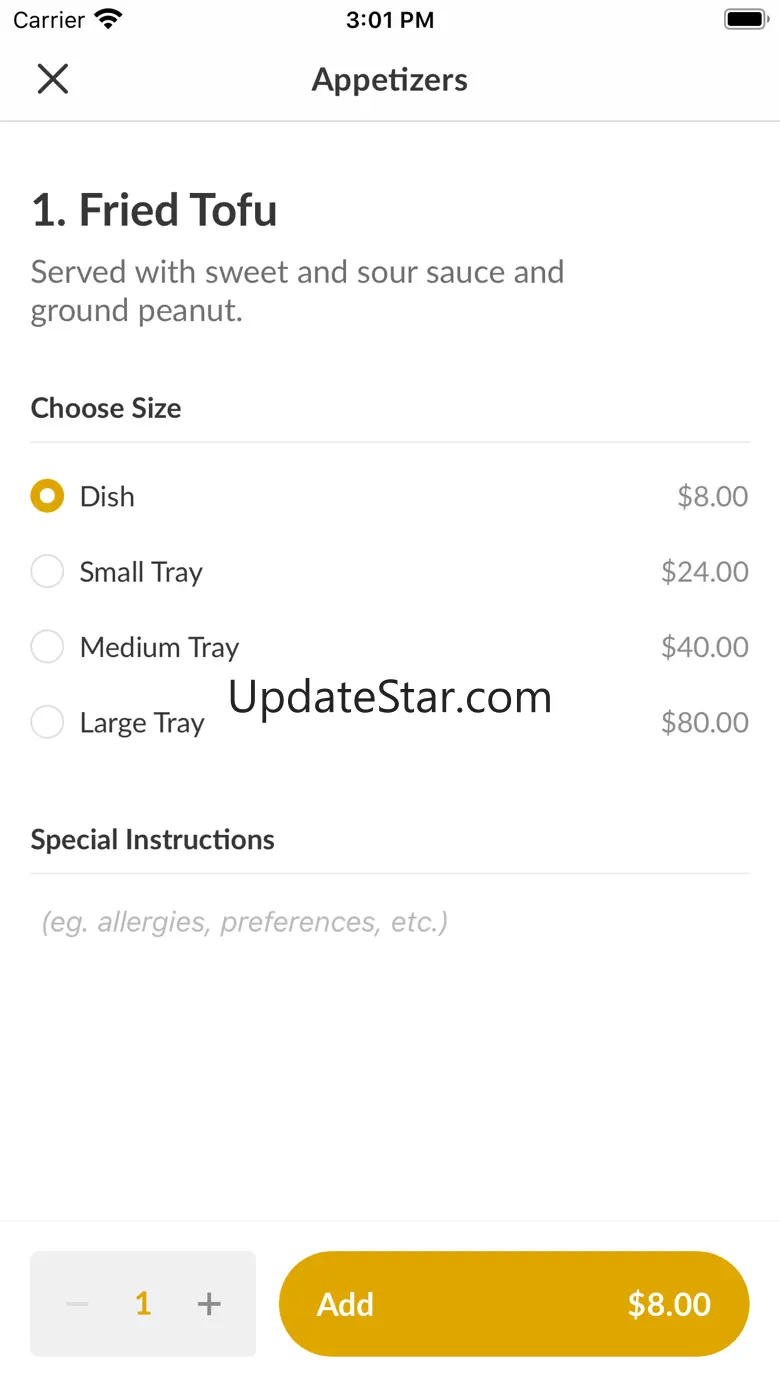Select the Large Tray radio button
Image resolution: width=780 pixels, height=1387 pixels.
tap(47, 721)
